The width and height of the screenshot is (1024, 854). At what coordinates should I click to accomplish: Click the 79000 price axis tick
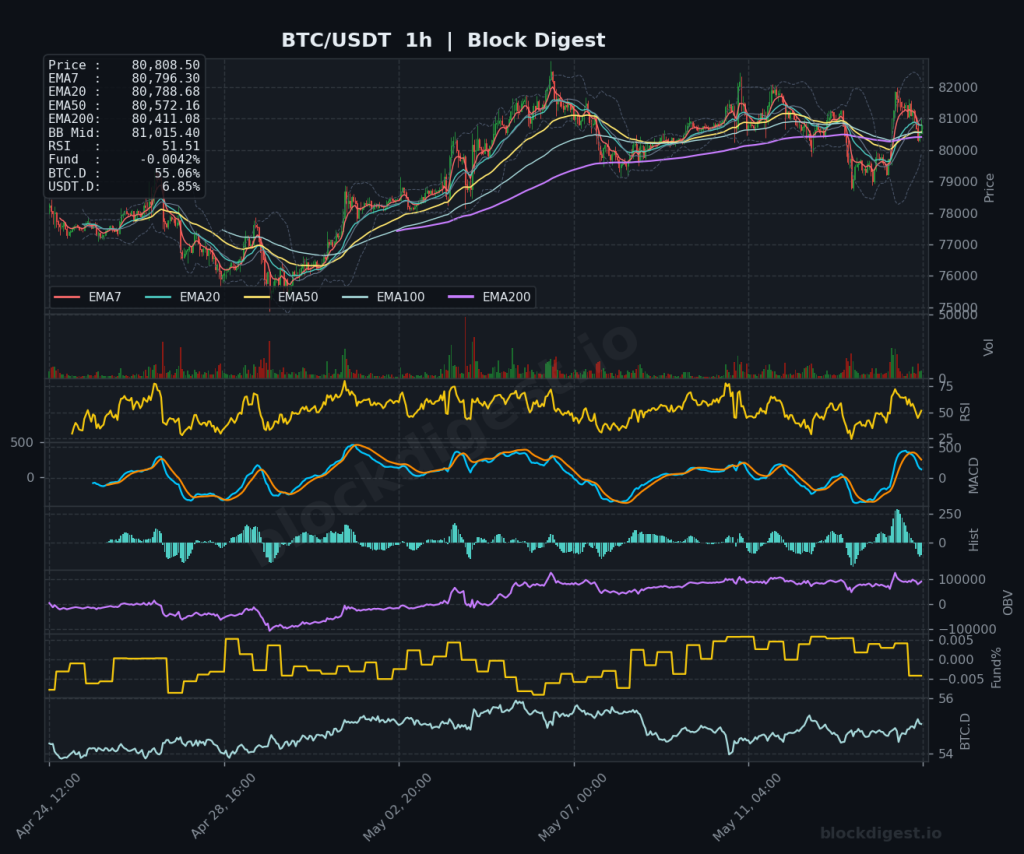coord(957,182)
